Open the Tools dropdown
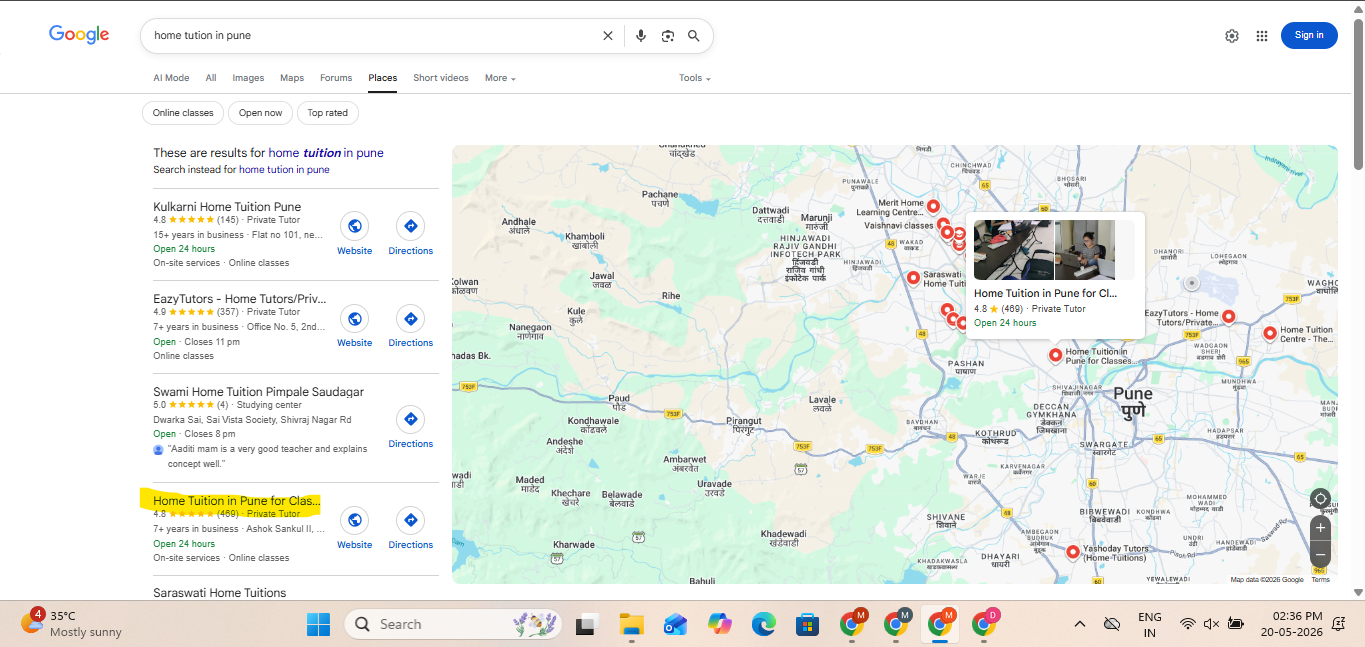The height and width of the screenshot is (647, 1365). [695, 78]
